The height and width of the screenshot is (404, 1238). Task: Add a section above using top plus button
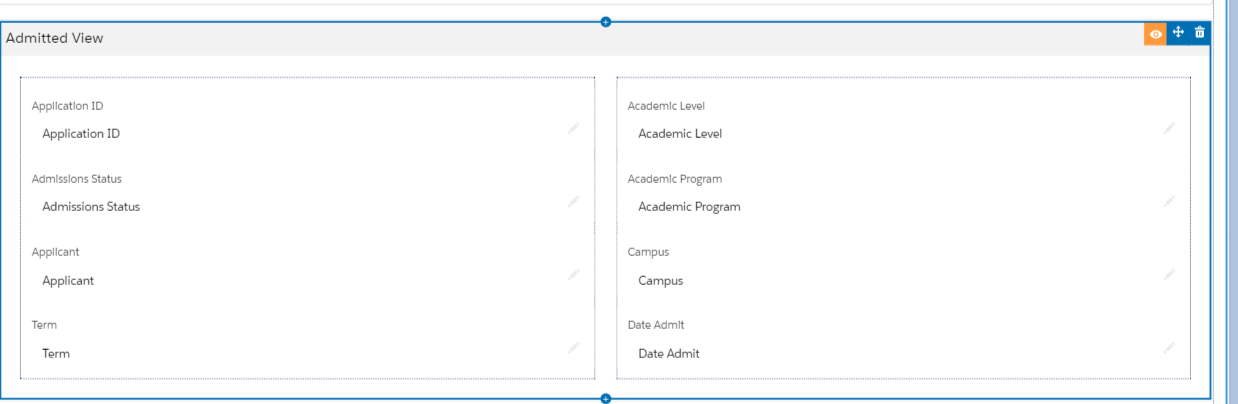tap(606, 21)
